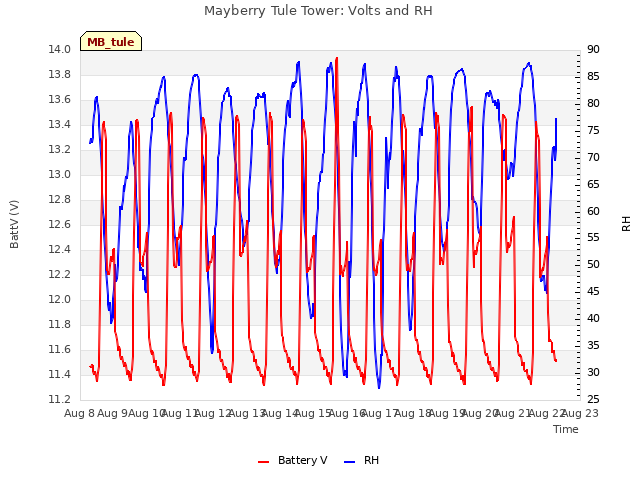Click the 12.8 left axis tick label
Viewport: 640px width, 480px height.
[x=60, y=200]
